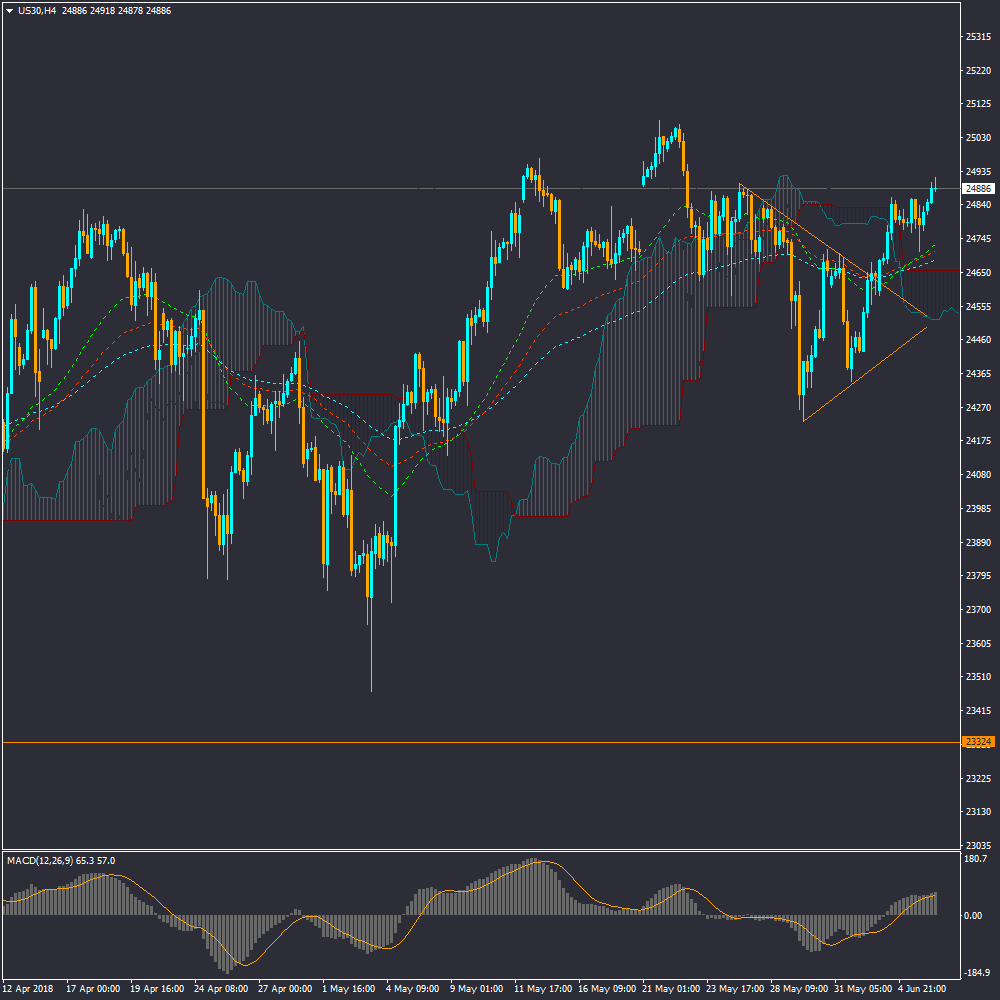Click the 4 May 09:00 time label
The height and width of the screenshot is (1000, 1000).
413,989
